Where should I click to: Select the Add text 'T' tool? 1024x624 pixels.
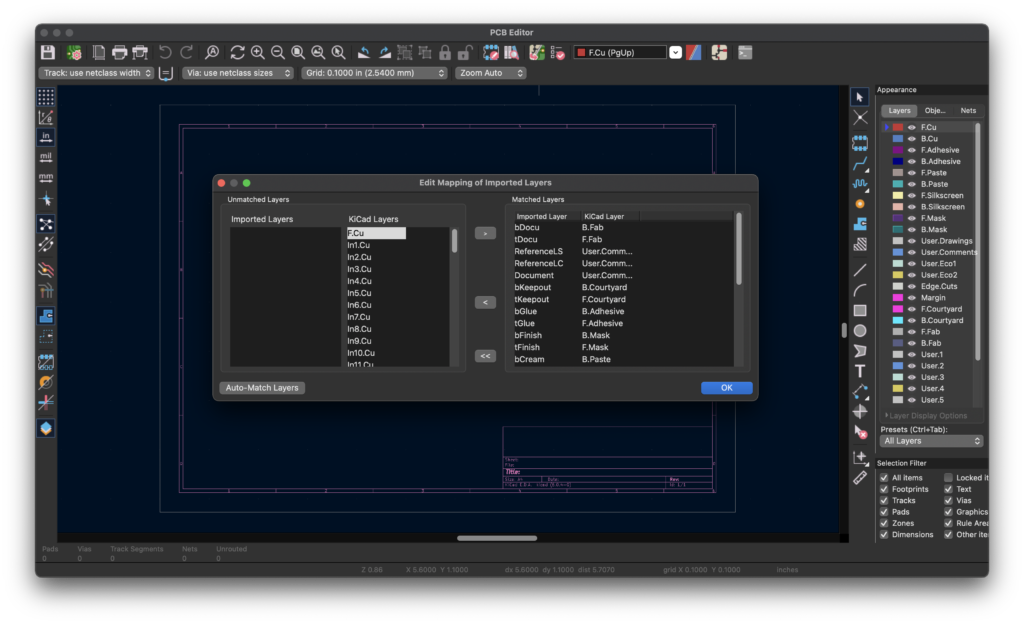pyautogui.click(x=860, y=371)
